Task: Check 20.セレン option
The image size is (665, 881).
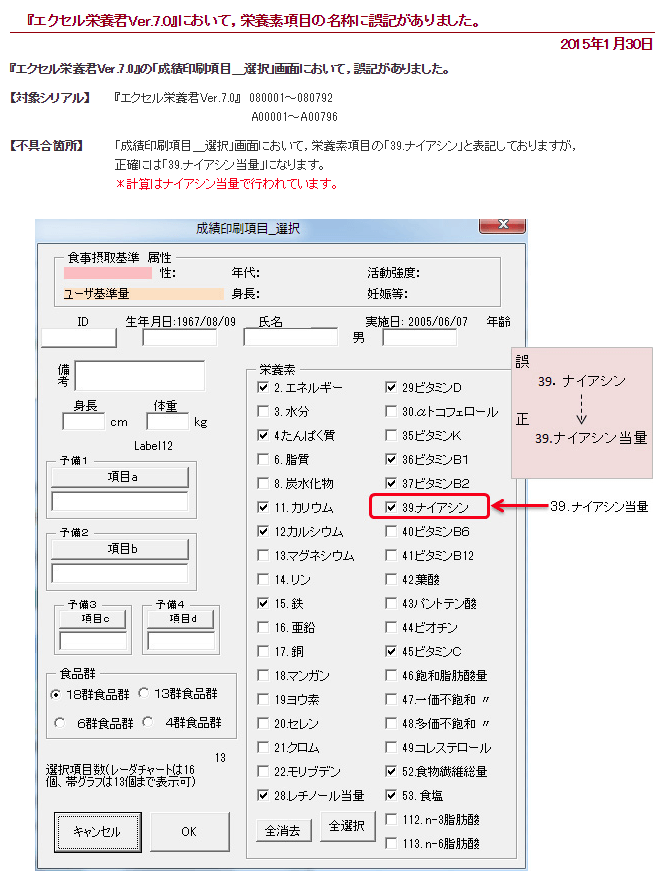Action: (262, 724)
